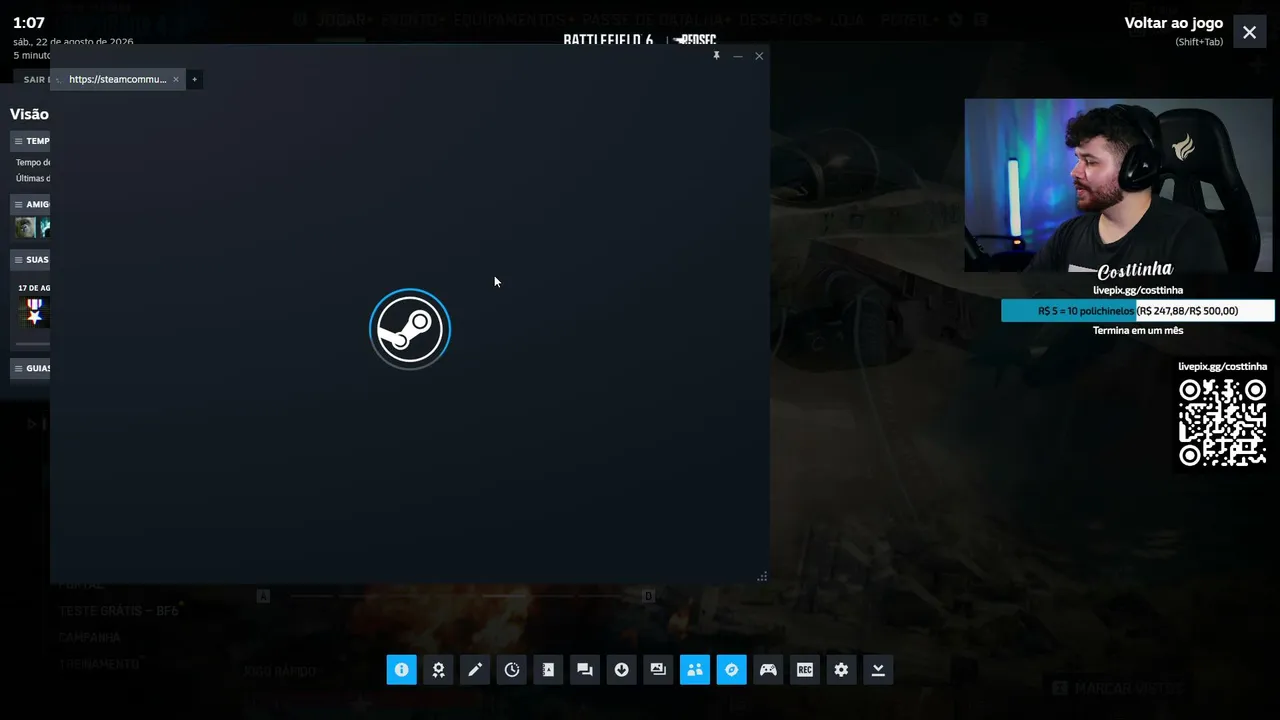Select the steamcommunity URL tab
The height and width of the screenshot is (720, 1280).
pos(118,79)
